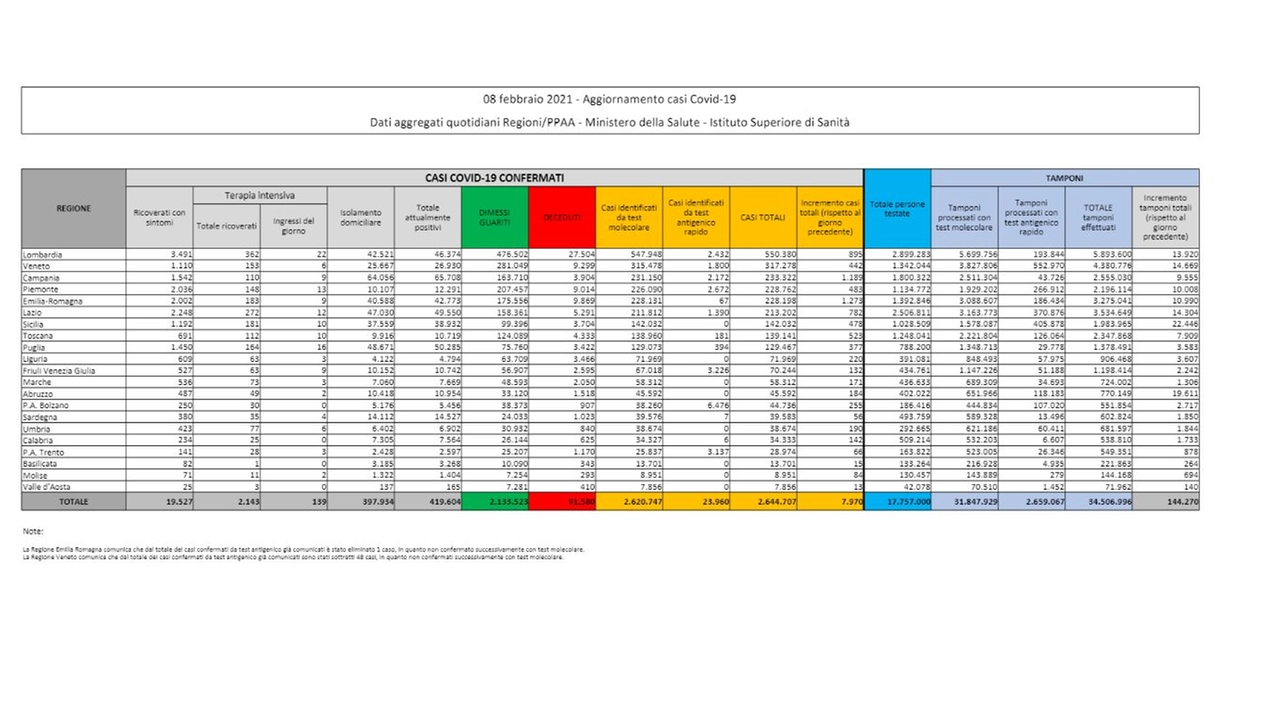This screenshot has height=720, width=1280.
Task: Click the blue 'Totale persone testate' header
Action: pos(897,209)
